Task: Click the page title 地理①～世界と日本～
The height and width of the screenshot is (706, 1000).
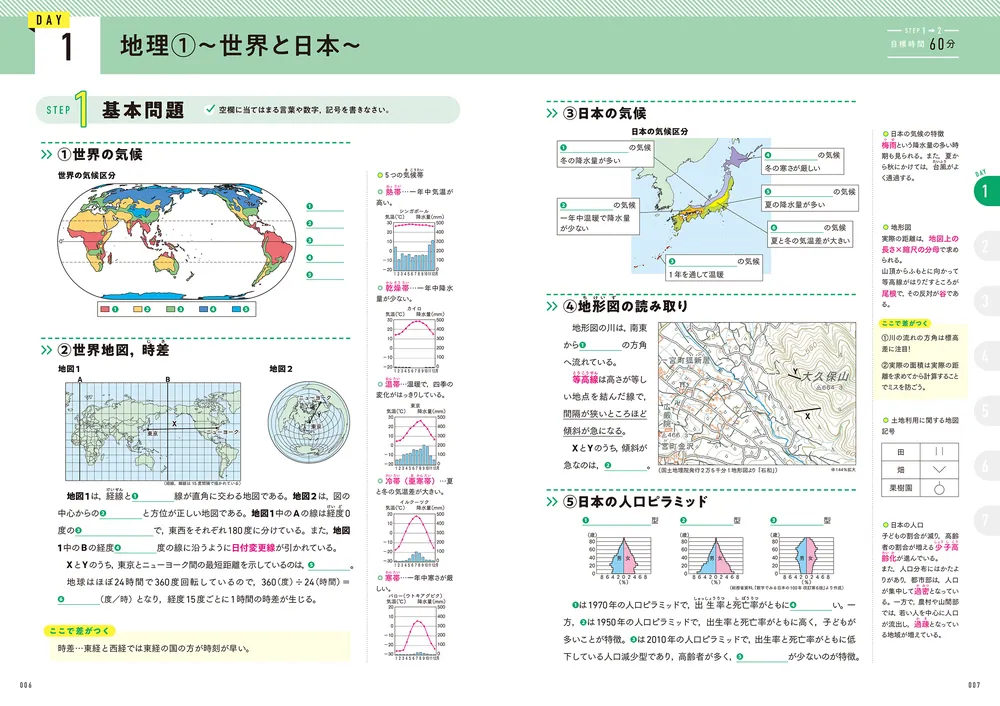Action: tap(240, 46)
